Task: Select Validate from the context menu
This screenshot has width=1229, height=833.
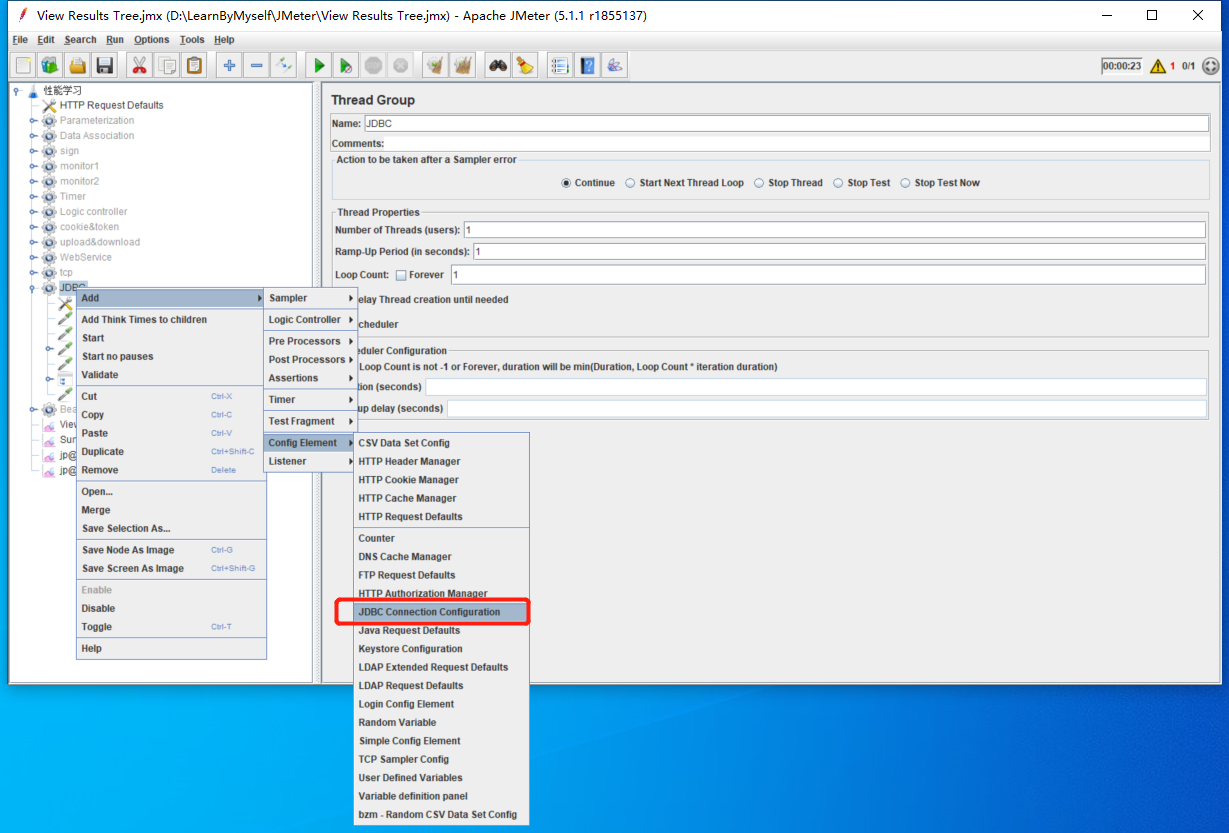Action: [172, 375]
